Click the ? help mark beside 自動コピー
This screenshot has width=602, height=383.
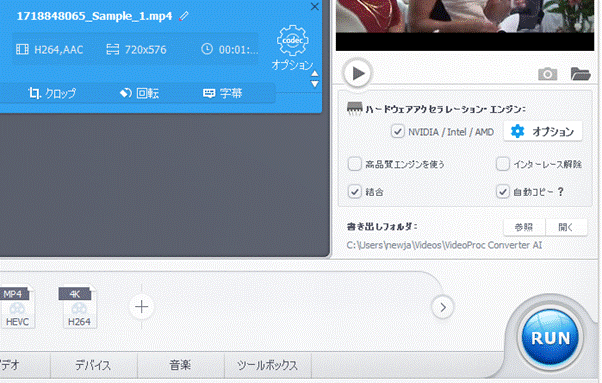(561, 192)
